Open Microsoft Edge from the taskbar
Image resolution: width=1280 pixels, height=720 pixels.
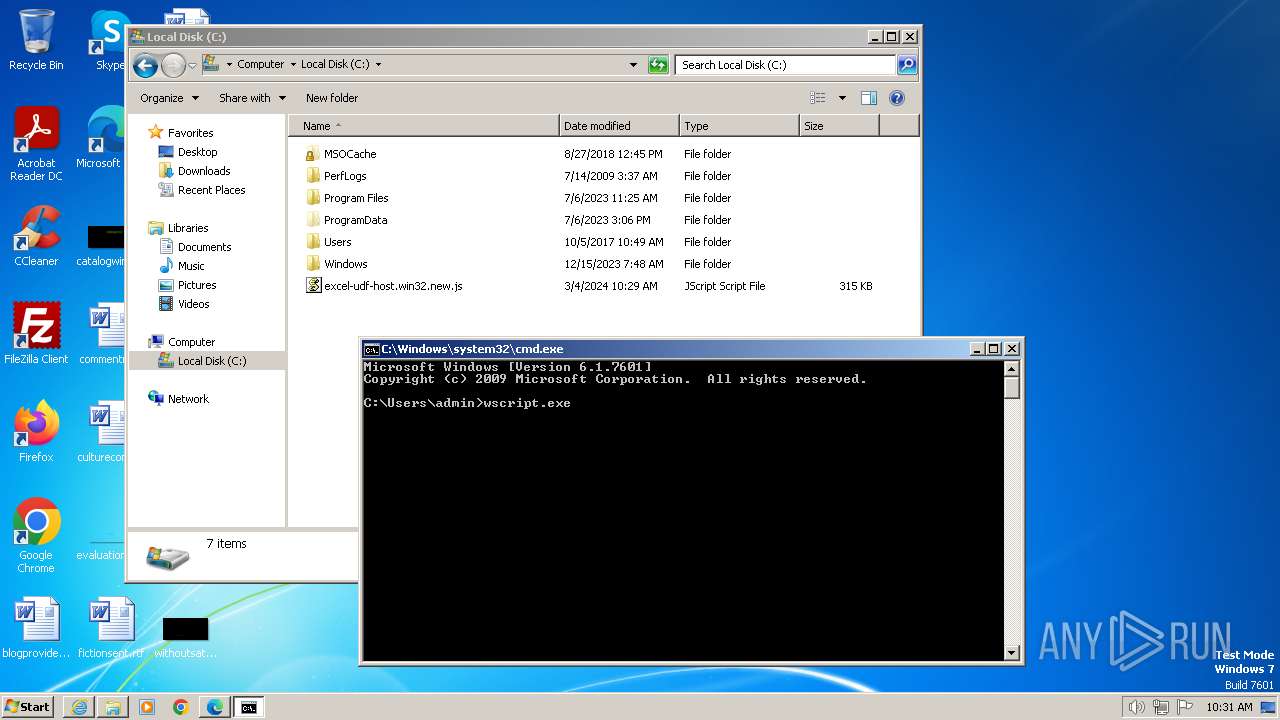215,707
